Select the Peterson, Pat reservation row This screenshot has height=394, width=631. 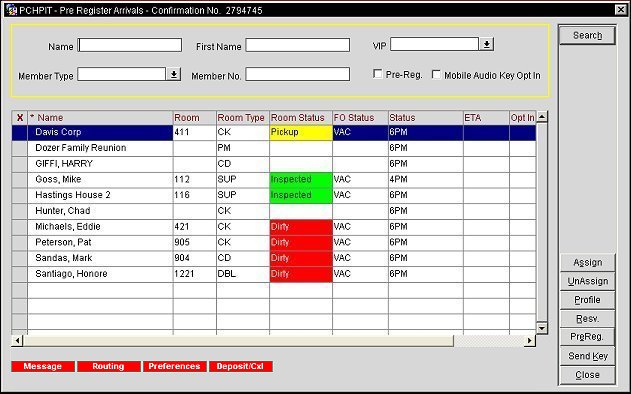click(x=274, y=242)
